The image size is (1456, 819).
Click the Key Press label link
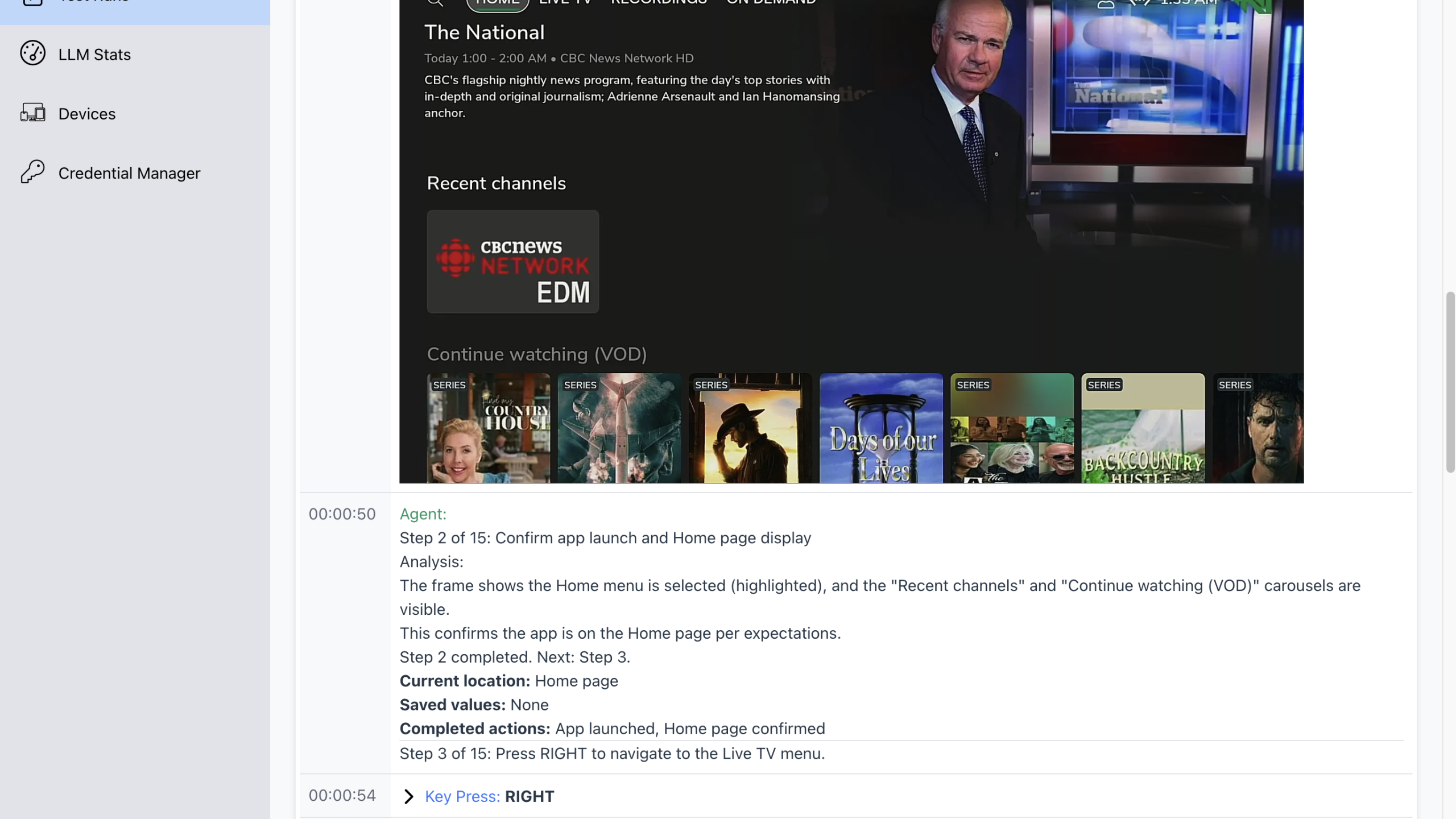462,796
